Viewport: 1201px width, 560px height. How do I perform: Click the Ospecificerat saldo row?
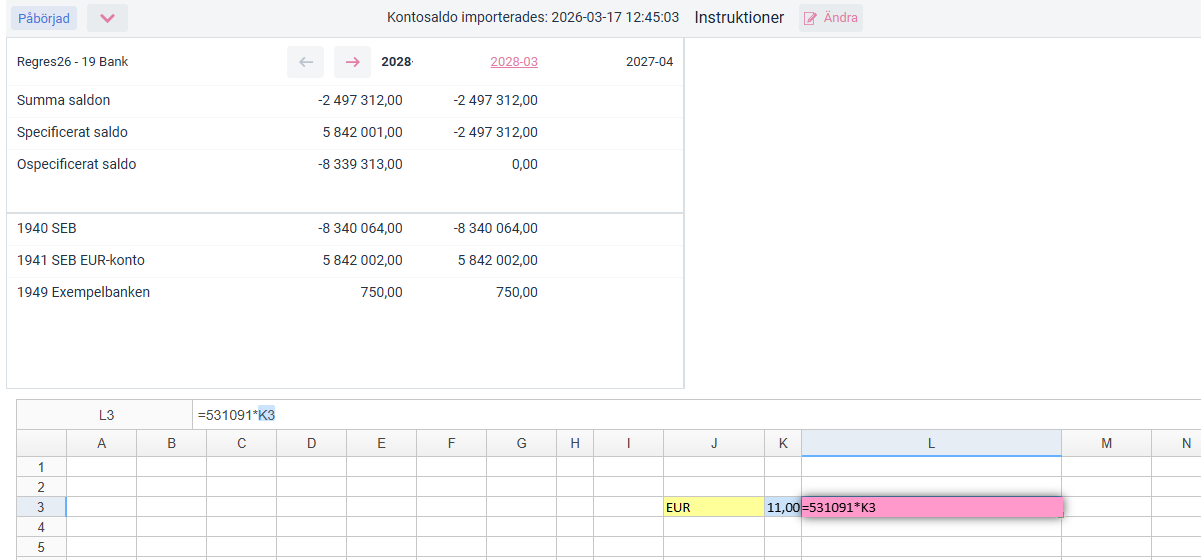(x=77, y=164)
